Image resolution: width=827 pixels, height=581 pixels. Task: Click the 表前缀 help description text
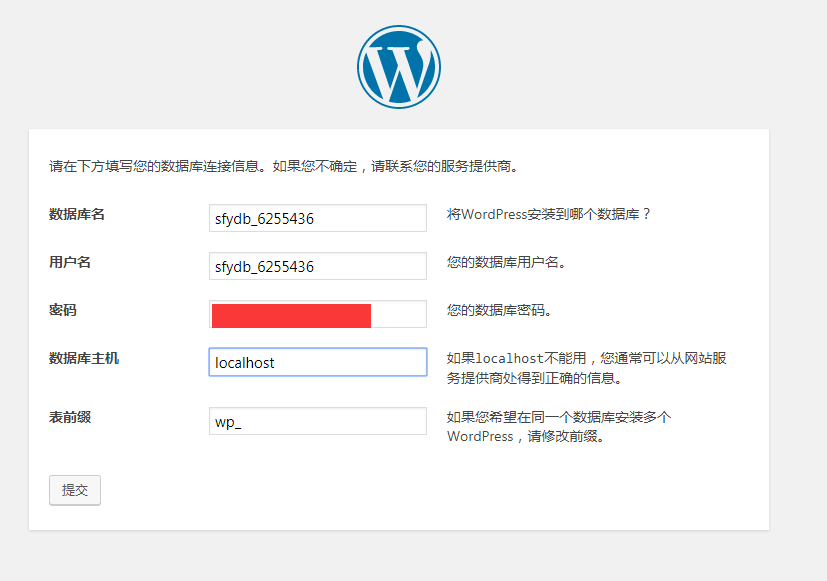[559, 427]
